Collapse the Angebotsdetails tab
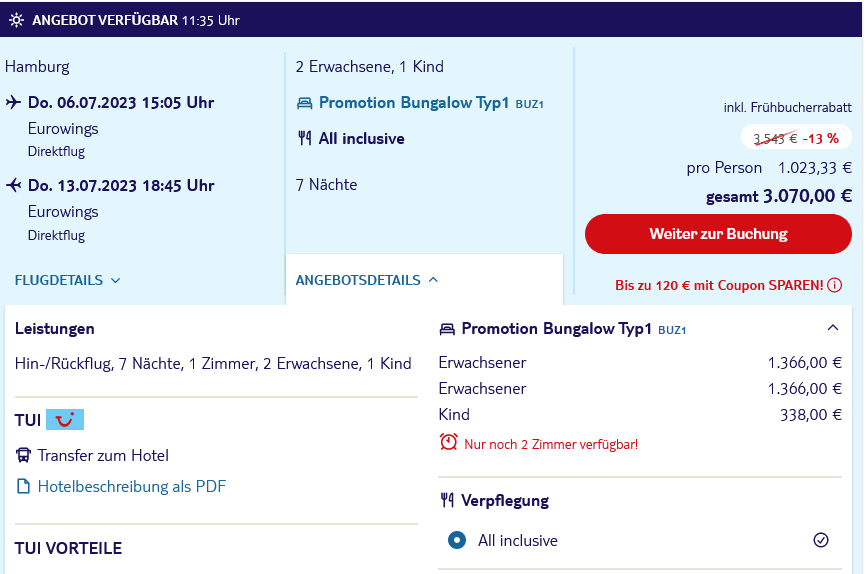Viewport: 866px width, 574px height. [367, 280]
